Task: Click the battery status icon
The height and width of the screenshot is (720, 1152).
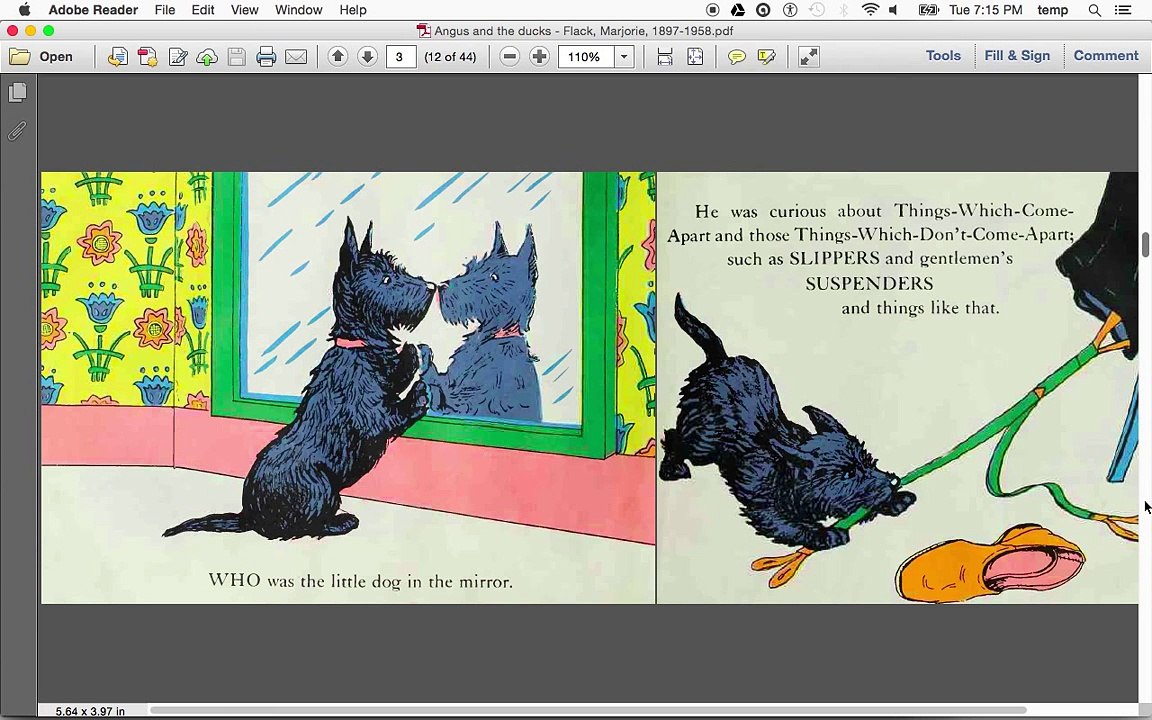Action: pyautogui.click(x=928, y=10)
